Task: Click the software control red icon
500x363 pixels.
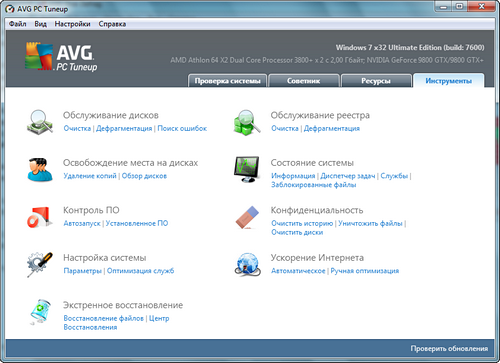Action: click(x=40, y=217)
